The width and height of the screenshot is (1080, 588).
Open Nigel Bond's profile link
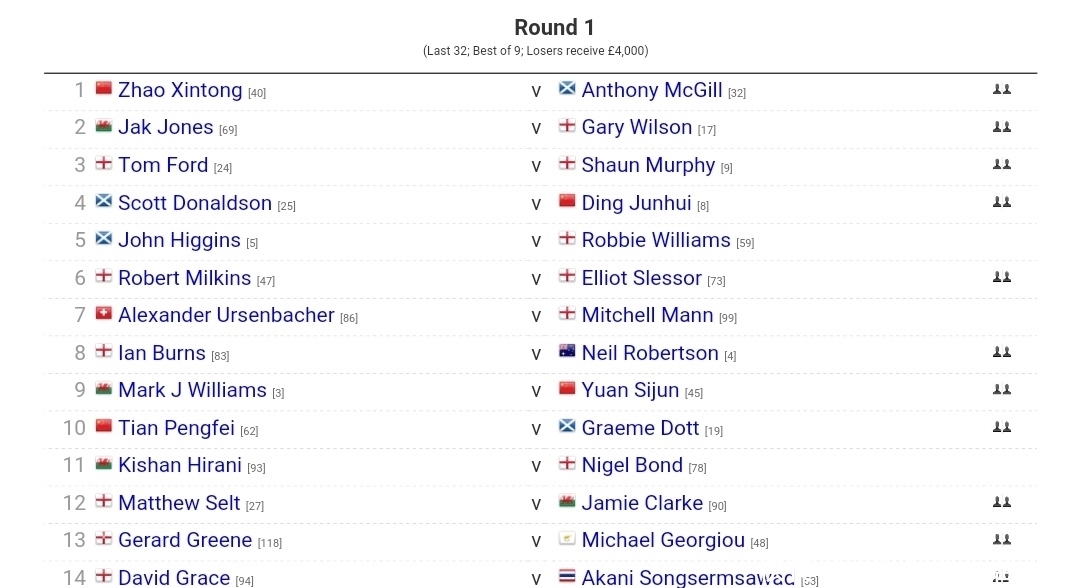pyautogui.click(x=632, y=465)
